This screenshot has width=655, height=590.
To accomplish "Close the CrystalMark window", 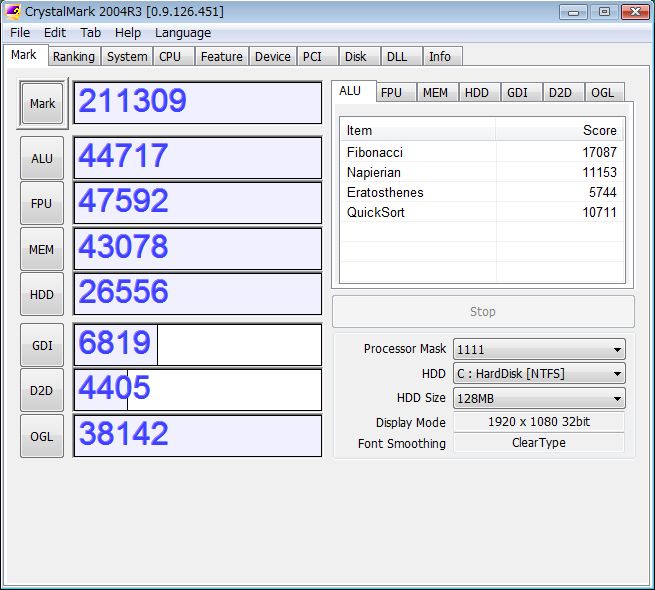I will point(635,12).
